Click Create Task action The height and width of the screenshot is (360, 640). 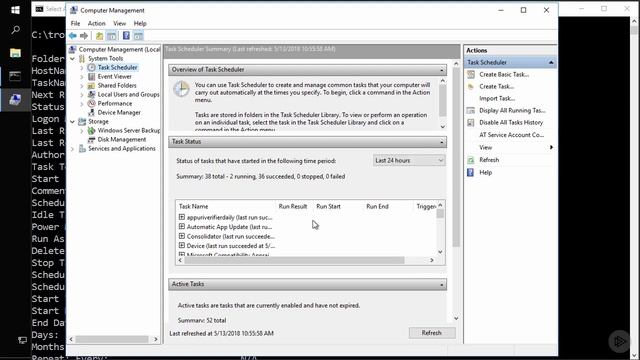point(496,87)
